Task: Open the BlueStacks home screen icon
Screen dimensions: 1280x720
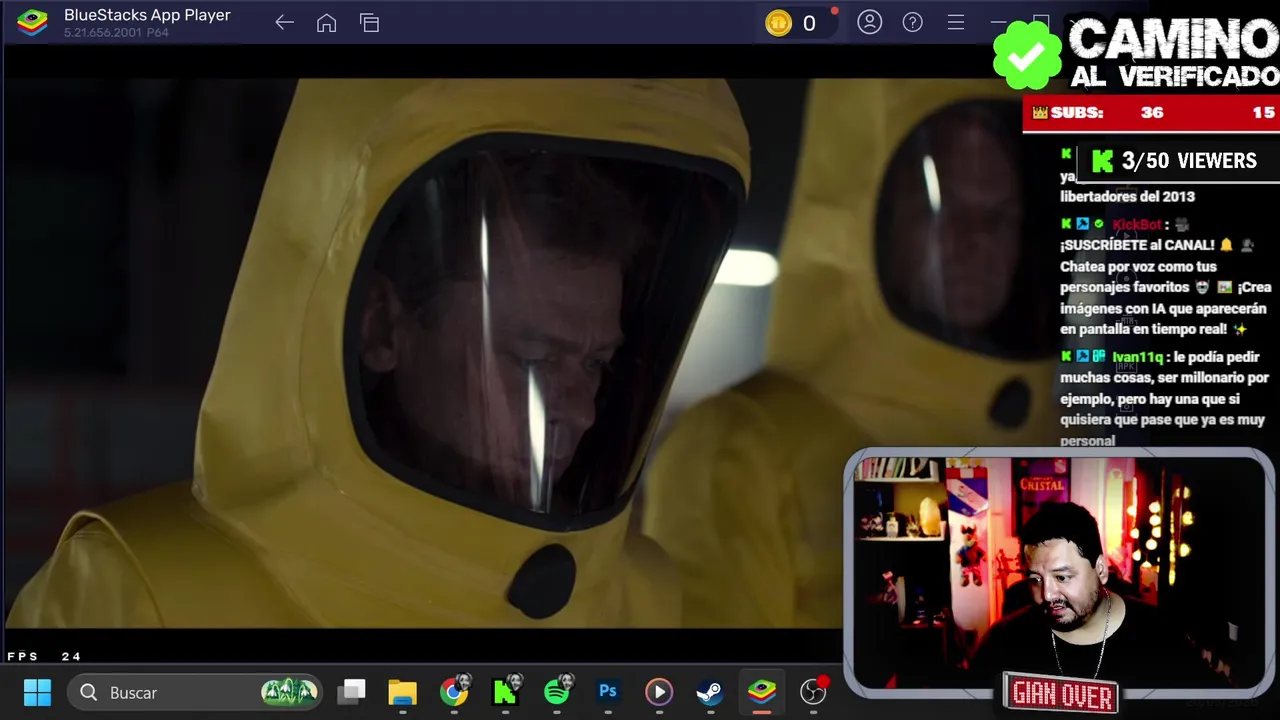Action: (x=327, y=23)
